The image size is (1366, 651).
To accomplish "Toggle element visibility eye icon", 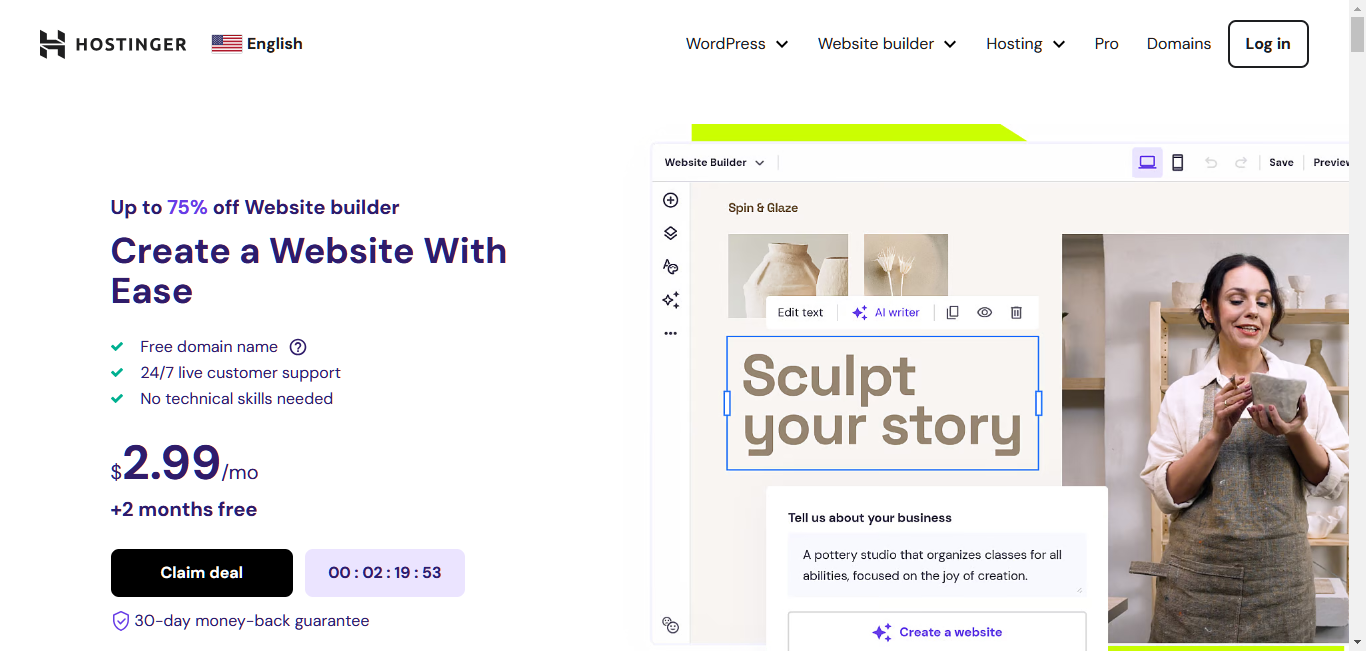I will [984, 312].
